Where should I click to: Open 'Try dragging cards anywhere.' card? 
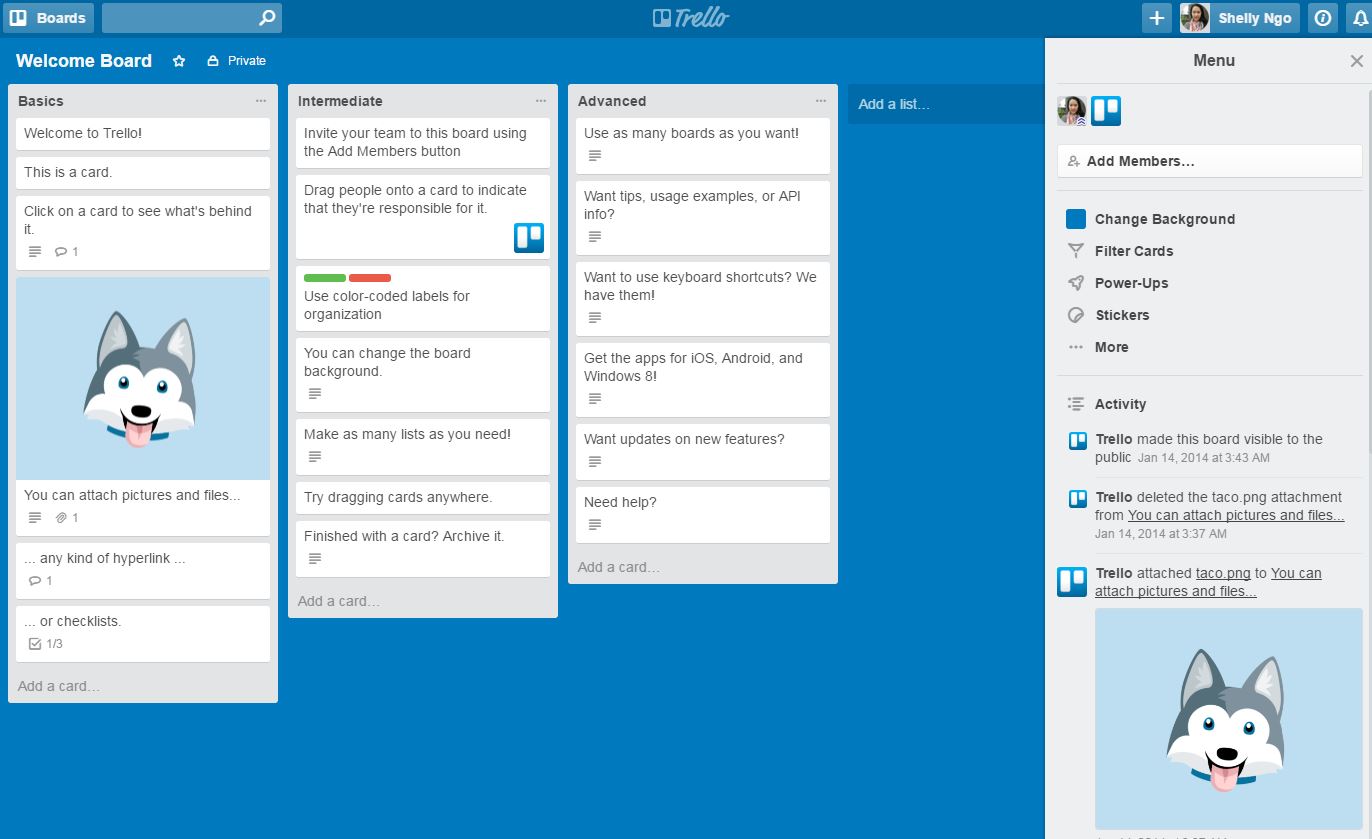click(x=423, y=498)
